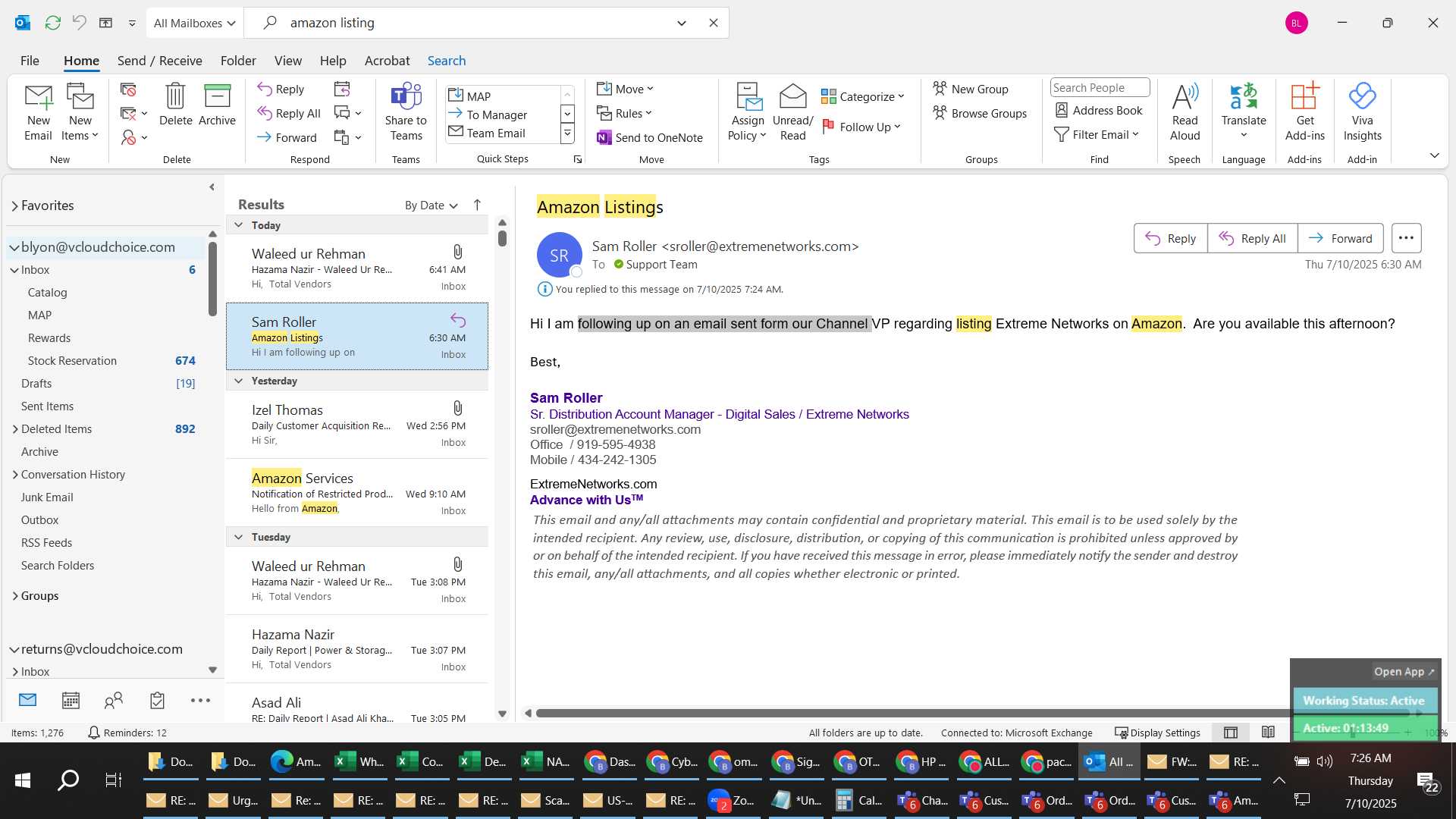Click the Ignore conversation icon

point(128,89)
